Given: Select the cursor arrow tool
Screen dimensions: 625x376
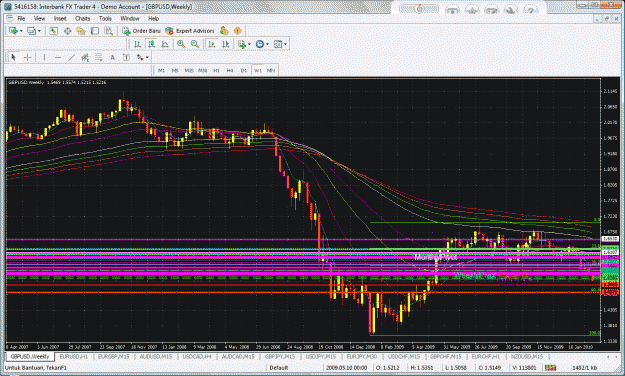Looking at the screenshot, I should [x=13, y=58].
